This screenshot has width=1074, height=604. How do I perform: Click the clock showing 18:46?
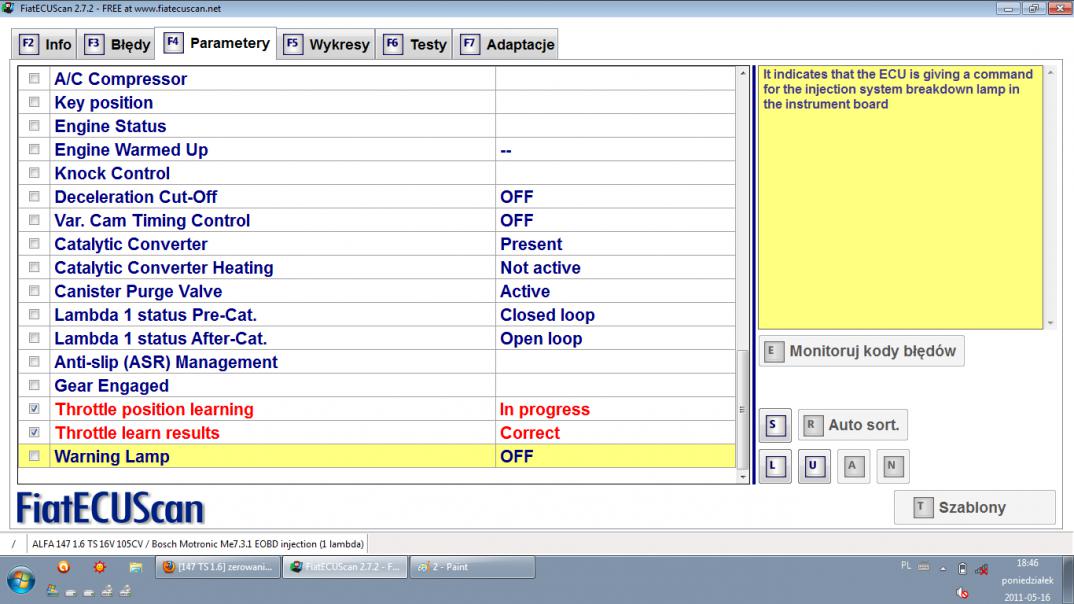pos(1027,563)
